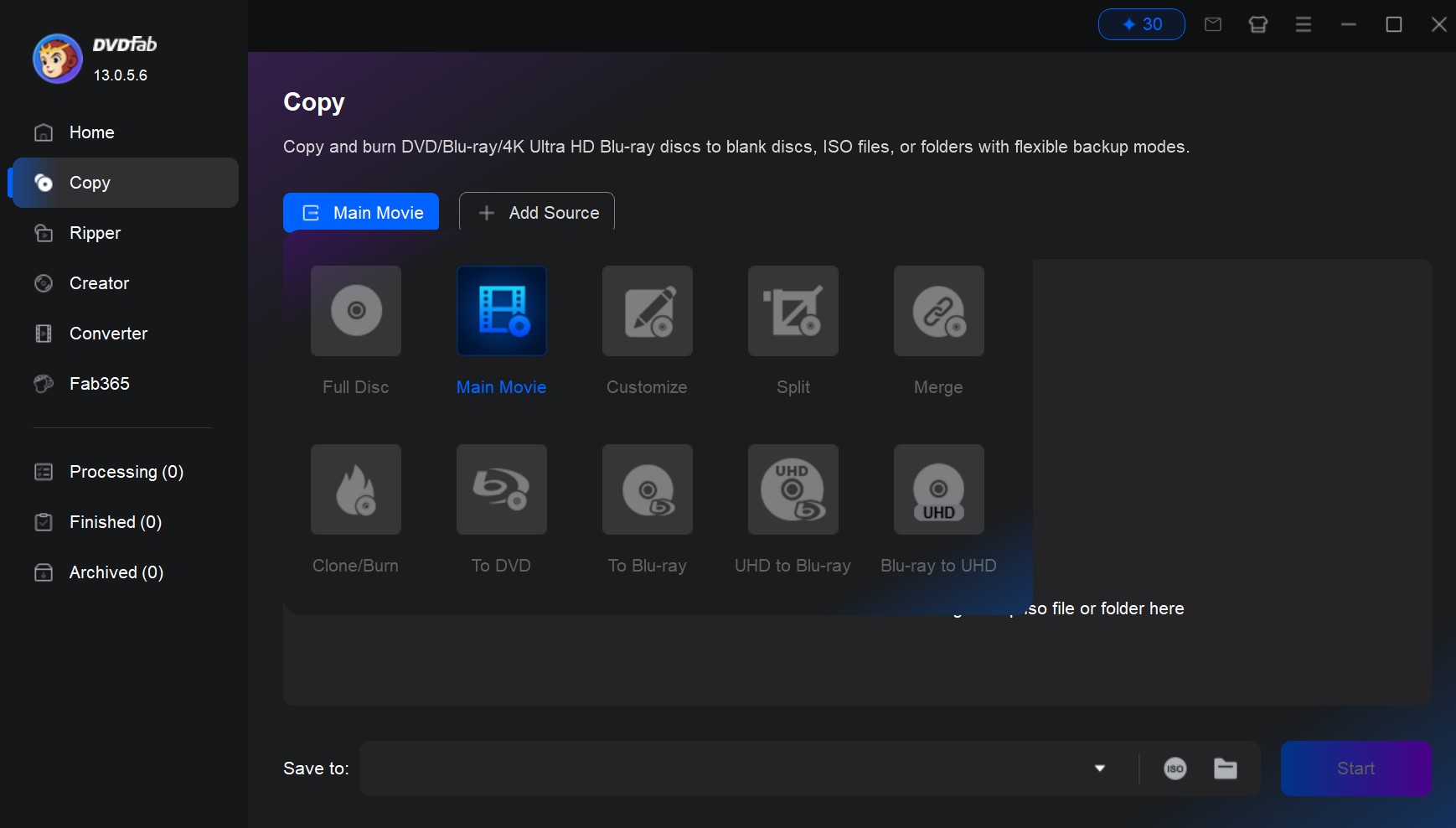Open the hamburger settings menu
Image resolution: width=1456 pixels, height=828 pixels.
click(1303, 24)
